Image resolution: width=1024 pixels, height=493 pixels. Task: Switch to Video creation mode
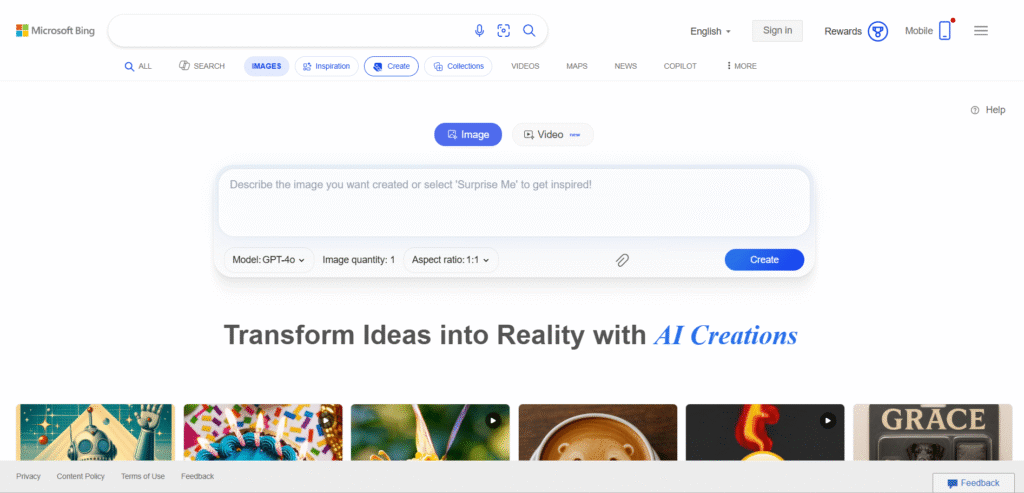point(552,135)
